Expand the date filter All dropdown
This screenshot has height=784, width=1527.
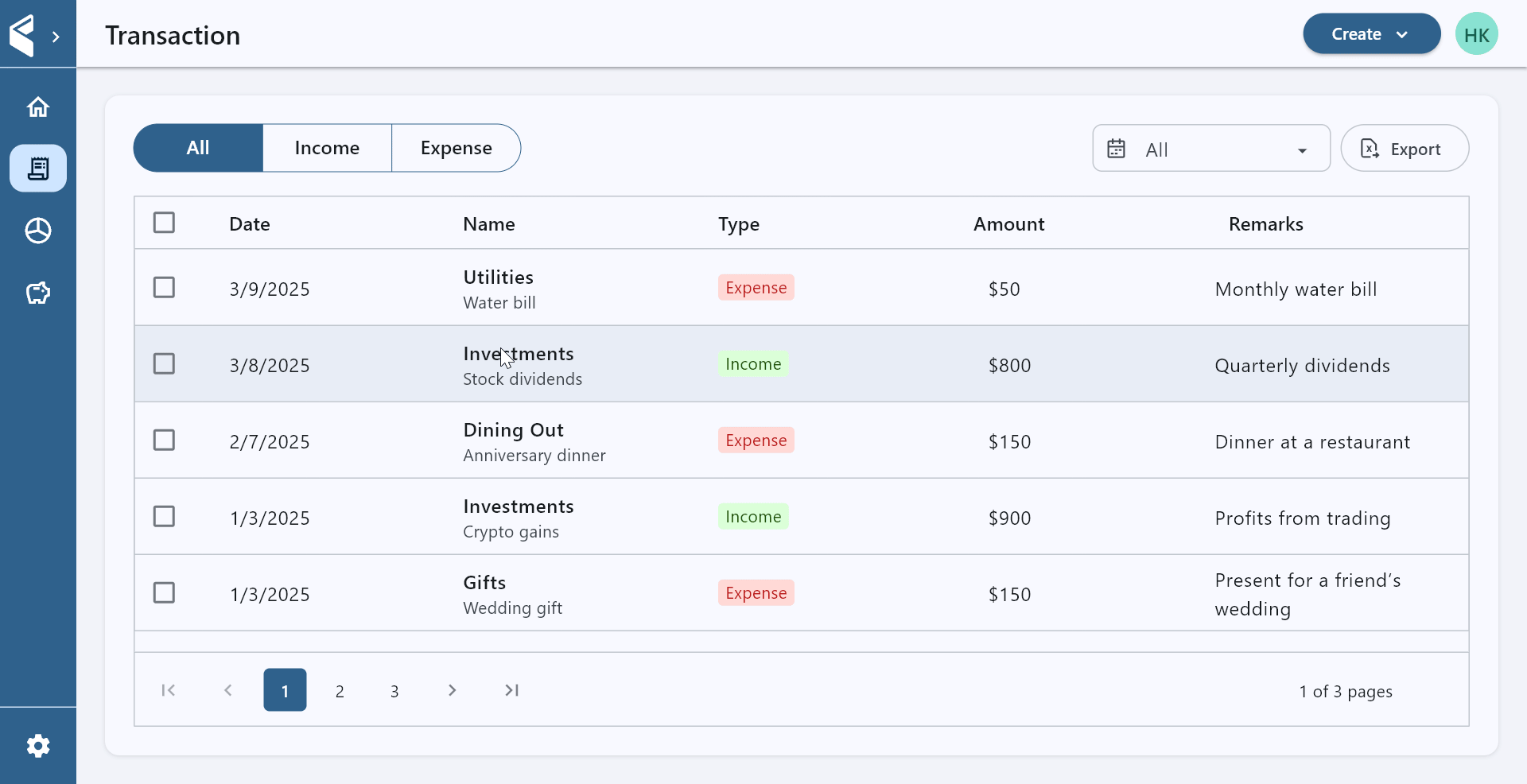(1210, 149)
